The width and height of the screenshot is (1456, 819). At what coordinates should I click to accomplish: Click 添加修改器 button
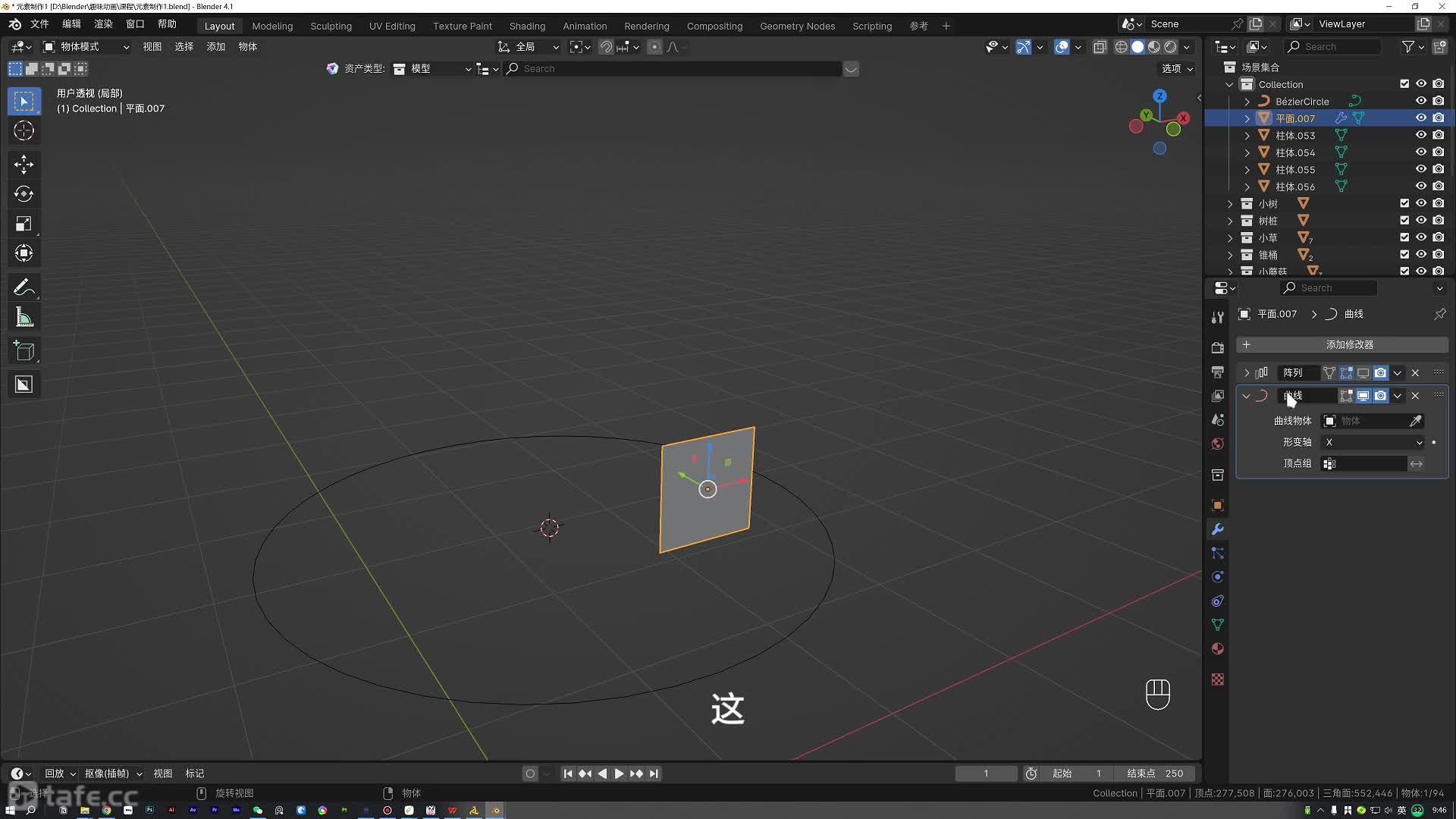1342,345
